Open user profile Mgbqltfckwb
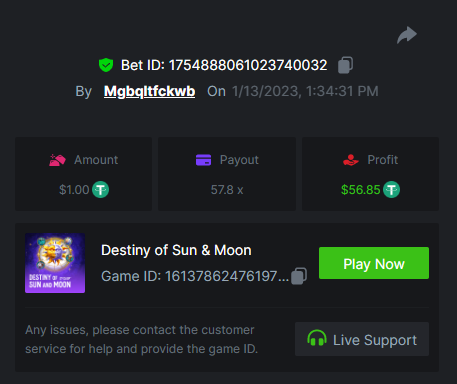 pos(149,91)
